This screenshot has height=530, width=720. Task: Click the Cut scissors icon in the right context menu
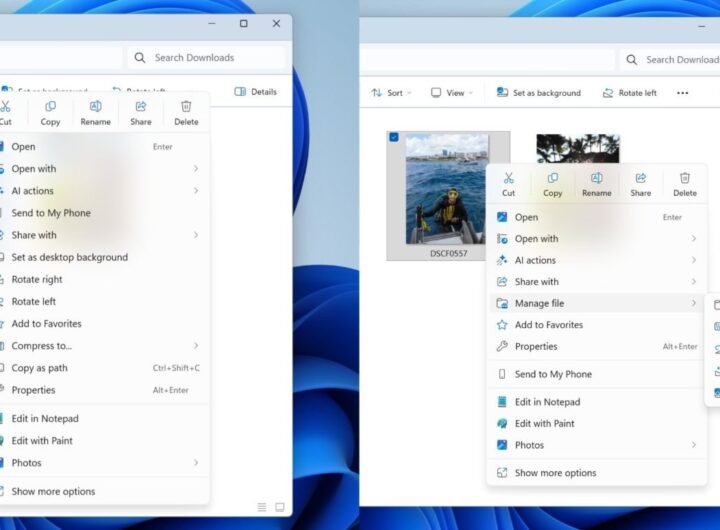pos(509,183)
